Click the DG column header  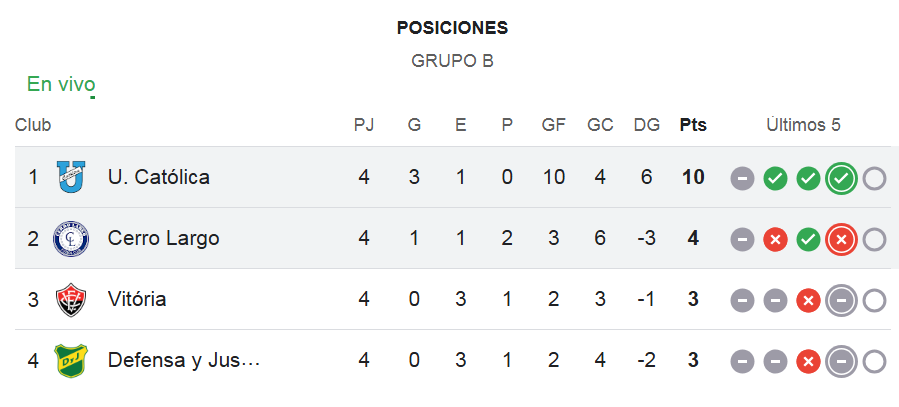[x=647, y=125]
